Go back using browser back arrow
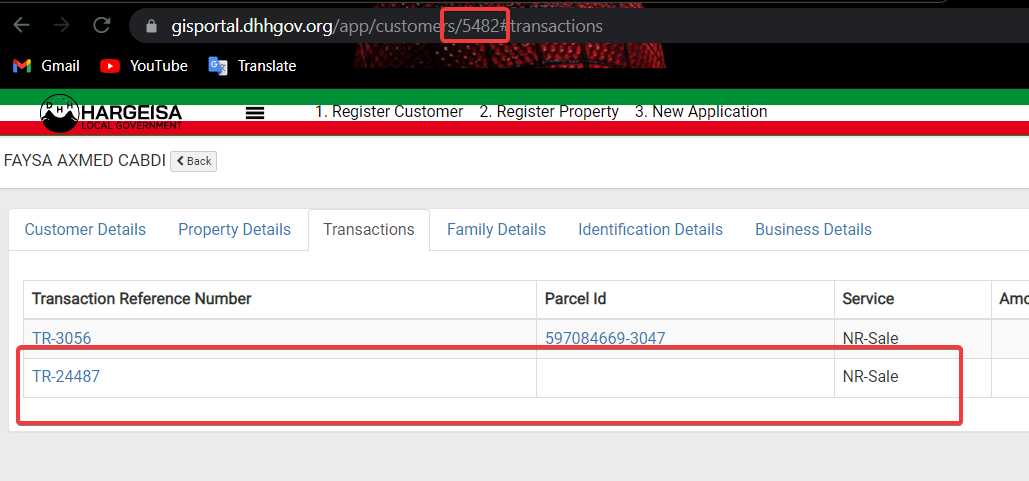 point(22,26)
